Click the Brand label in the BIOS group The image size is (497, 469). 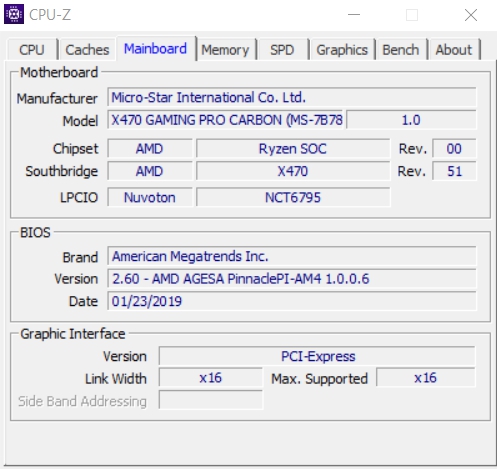(80, 257)
